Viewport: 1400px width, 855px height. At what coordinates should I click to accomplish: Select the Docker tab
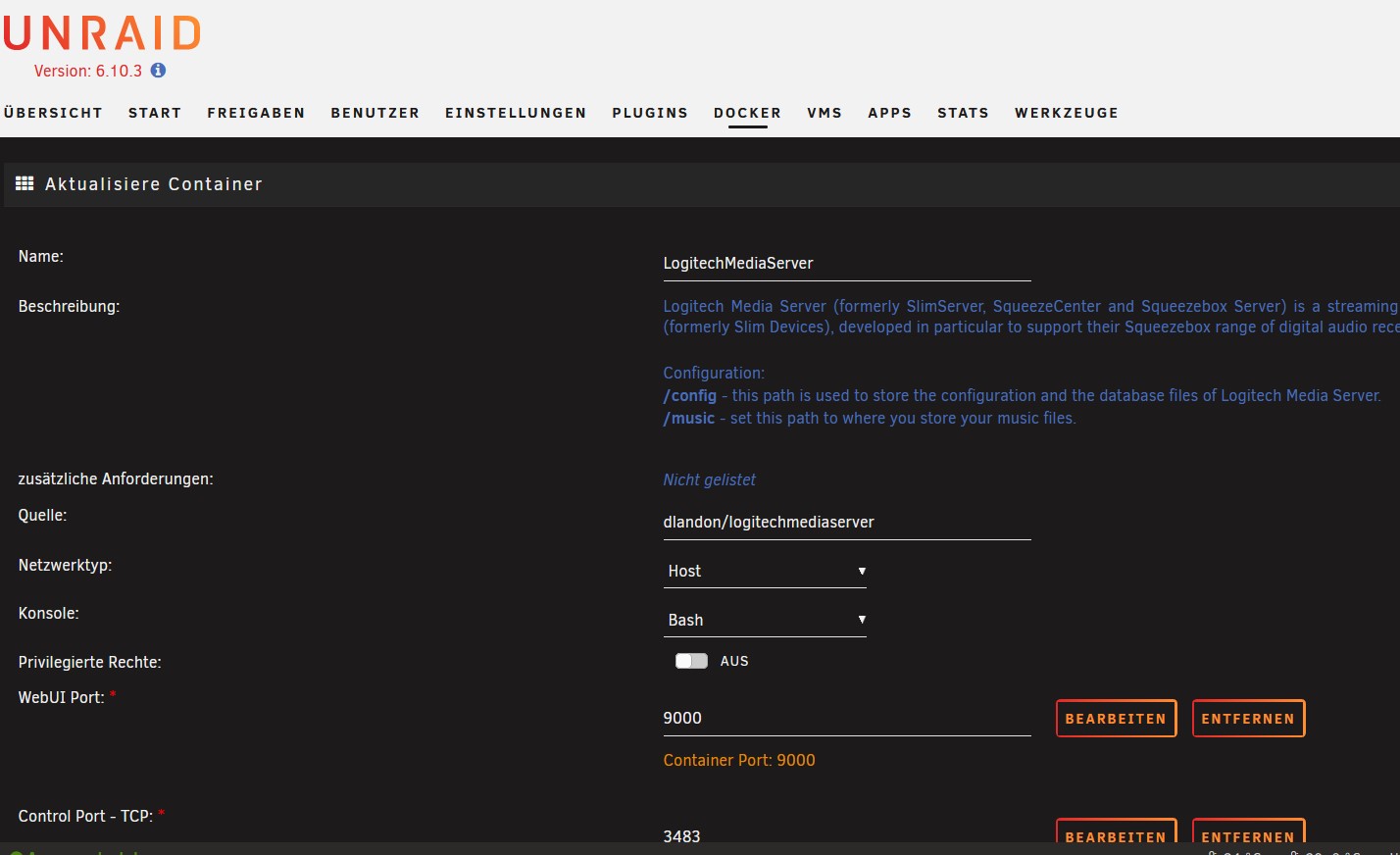(x=747, y=113)
